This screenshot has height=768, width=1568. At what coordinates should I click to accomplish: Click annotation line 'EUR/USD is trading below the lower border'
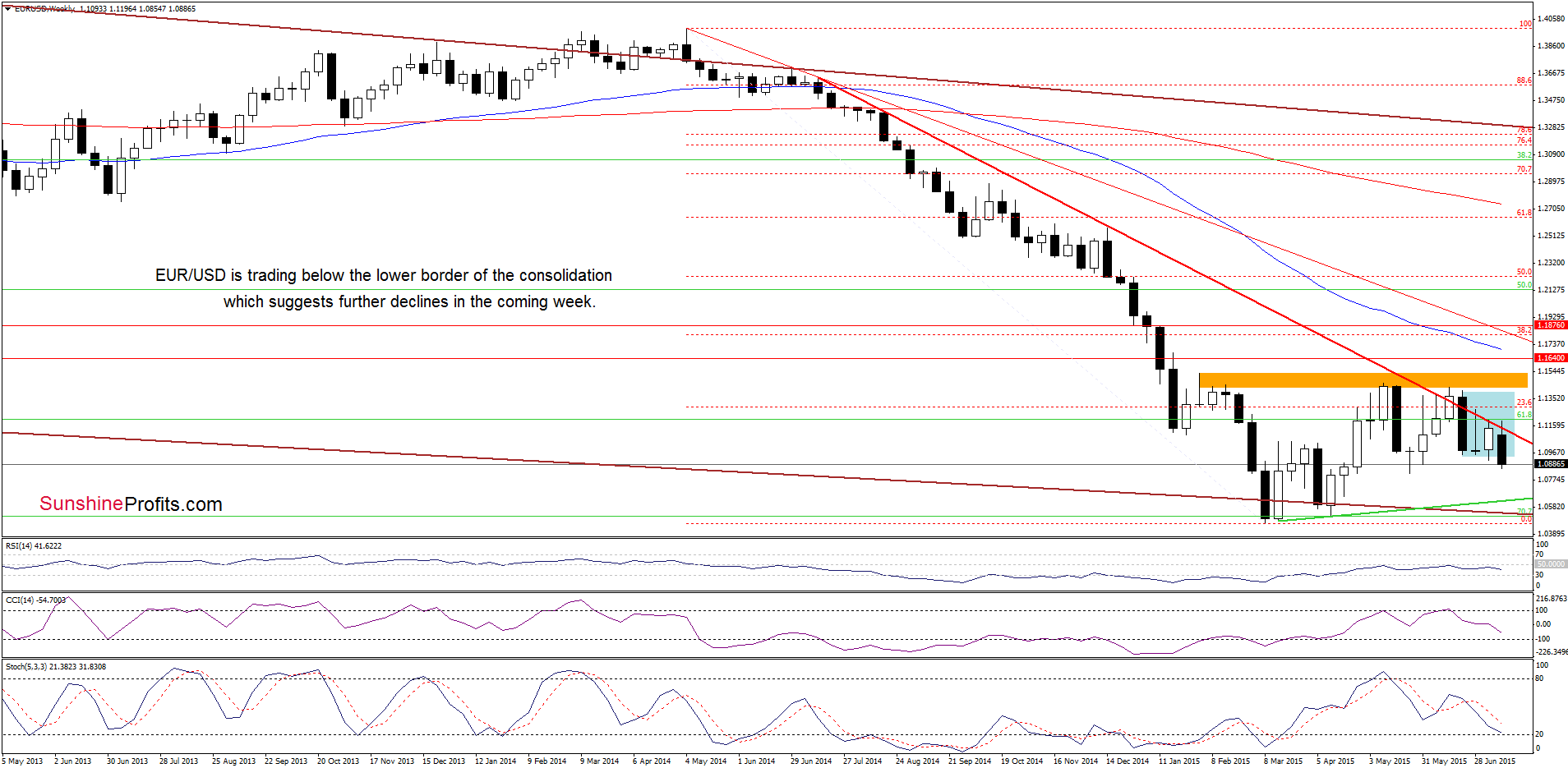tap(384, 275)
